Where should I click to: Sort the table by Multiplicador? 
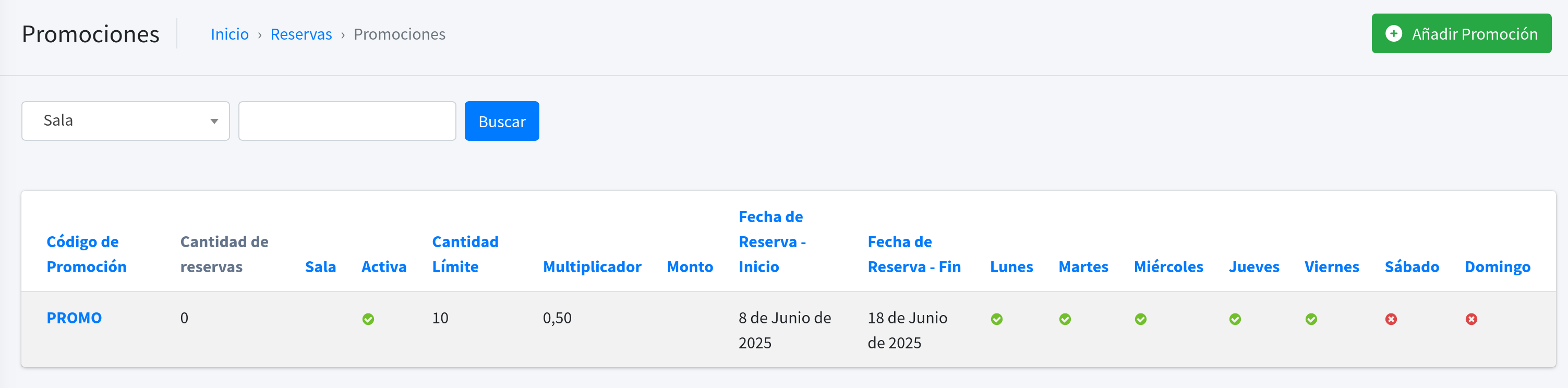pyautogui.click(x=592, y=266)
